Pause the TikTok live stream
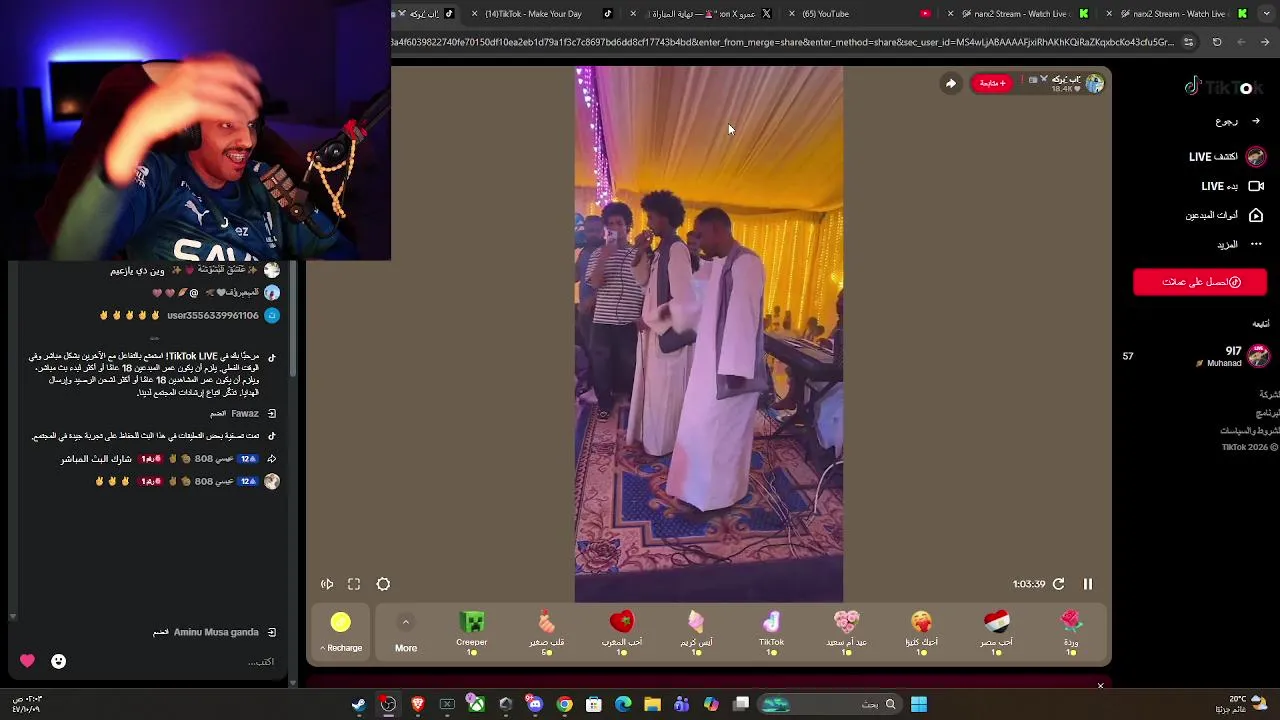Viewport: 1280px width, 720px height. [x=1088, y=584]
